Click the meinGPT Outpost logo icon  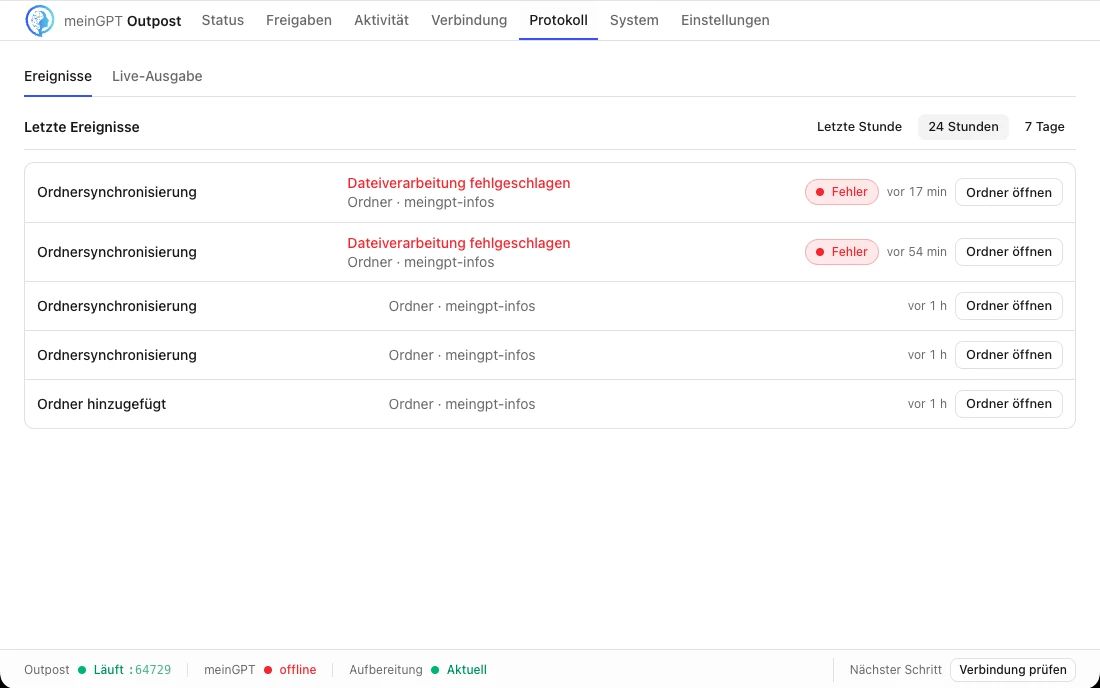point(39,20)
